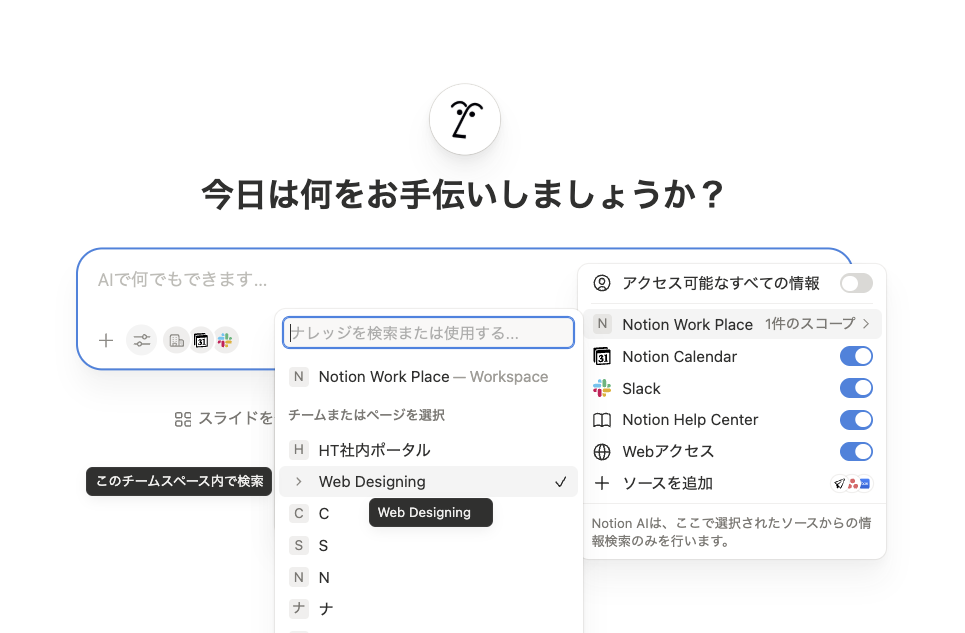Click the Notion Calendar app icon in sources
Viewport: 965px width, 633px height.
point(601,356)
